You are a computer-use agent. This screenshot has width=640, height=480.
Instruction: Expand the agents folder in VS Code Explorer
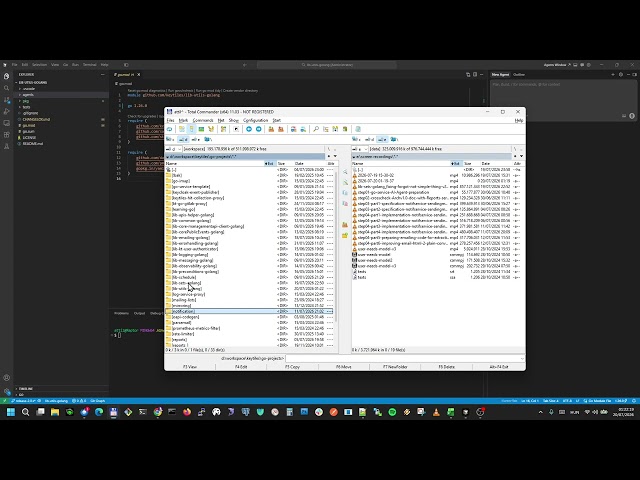(61, 95)
